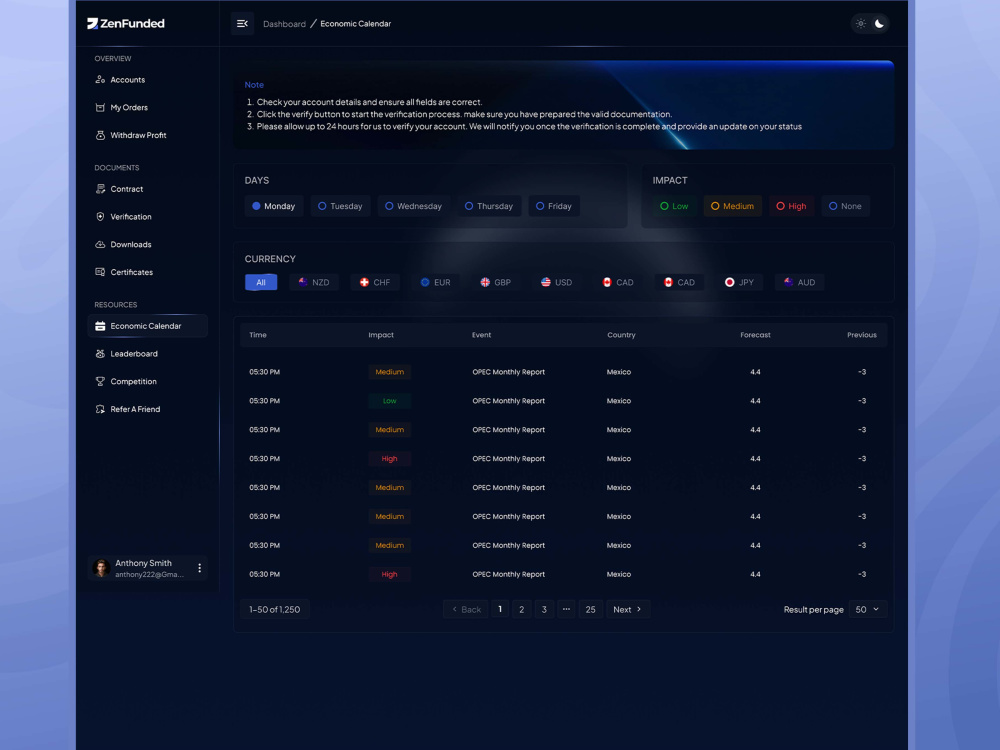The image size is (1000, 750).
Task: Click Forecast column header
Action: coord(755,335)
